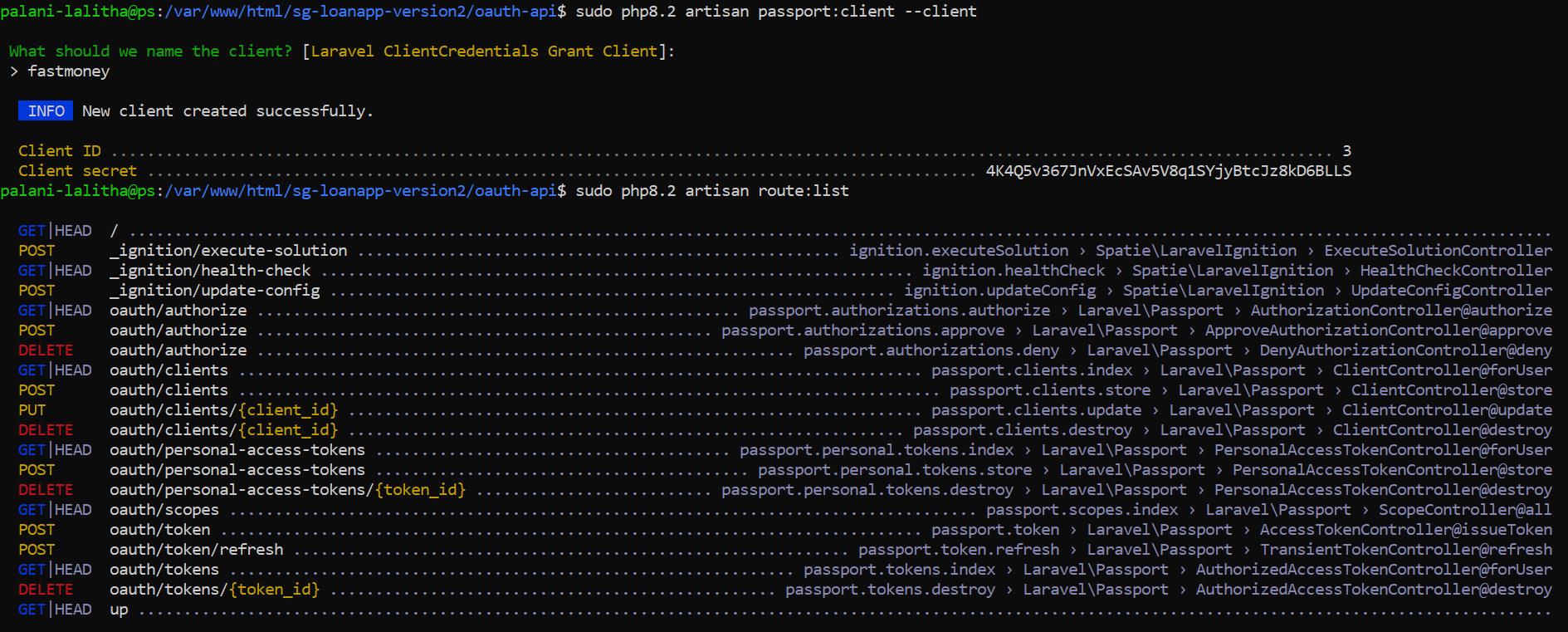Click the 'up' route URI
This screenshot has height=632, width=1568.
[x=119, y=610]
